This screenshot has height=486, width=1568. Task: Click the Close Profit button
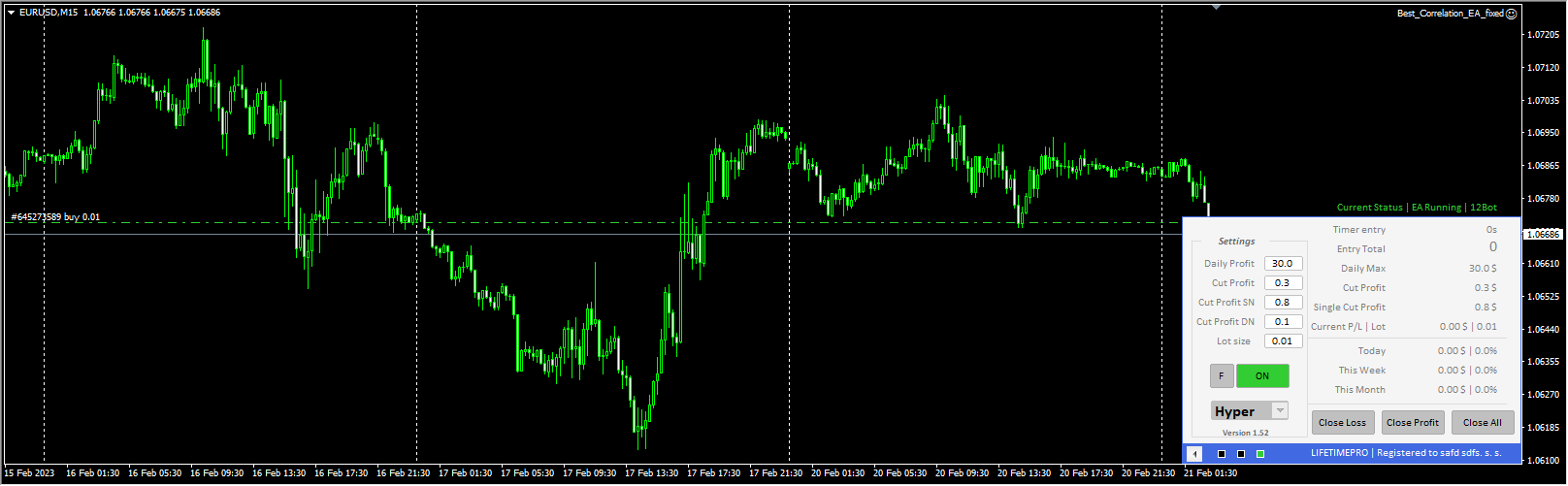[x=1413, y=423]
